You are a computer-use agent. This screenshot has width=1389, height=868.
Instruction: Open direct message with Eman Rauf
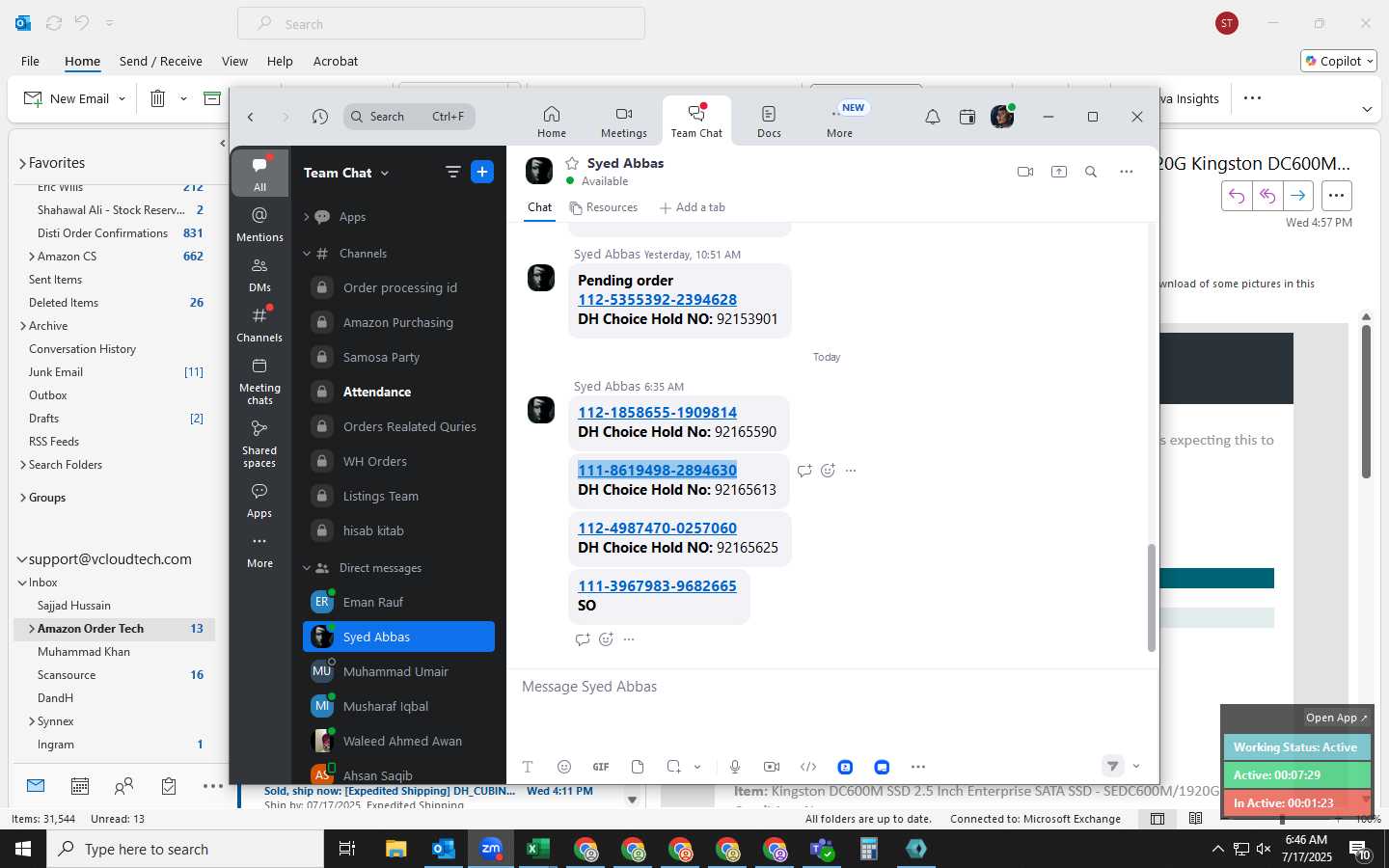(398, 602)
